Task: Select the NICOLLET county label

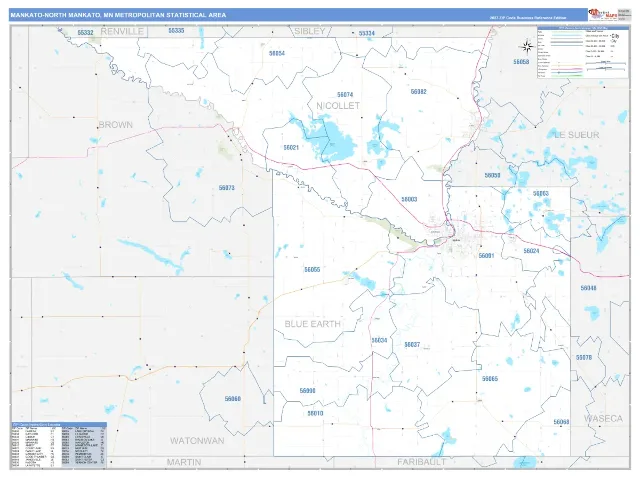Action: click(338, 106)
